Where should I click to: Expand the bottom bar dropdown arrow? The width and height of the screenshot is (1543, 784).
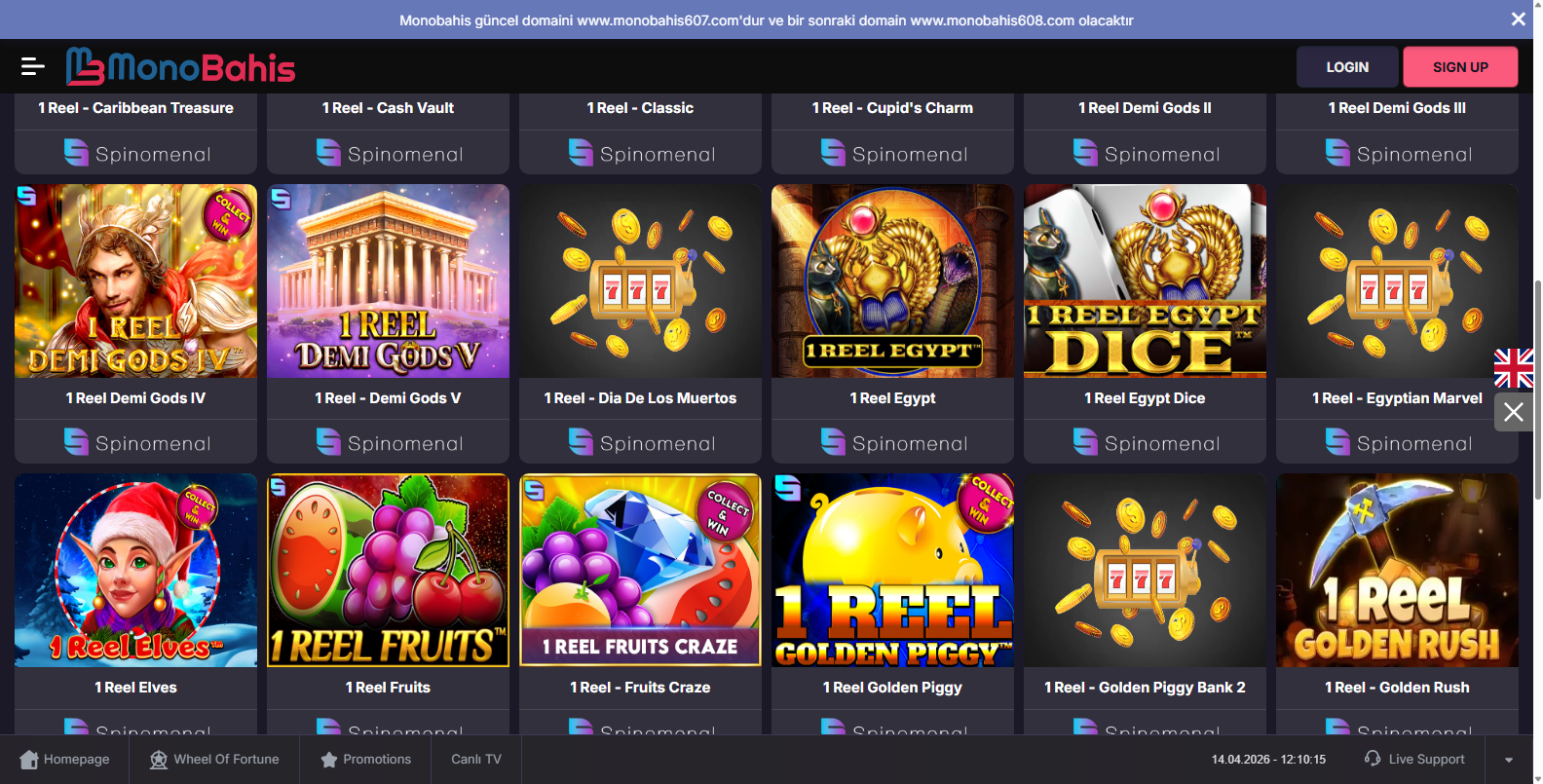click(x=1508, y=760)
